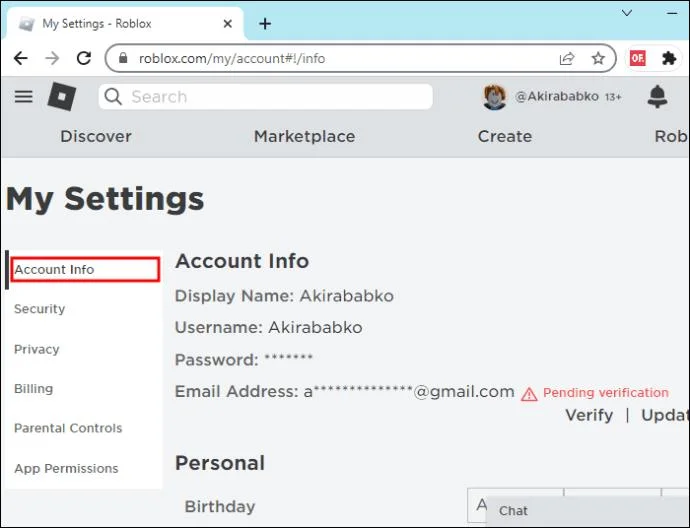Click the Roblox Search field
Viewport: 690px width, 528px height.
(265, 96)
